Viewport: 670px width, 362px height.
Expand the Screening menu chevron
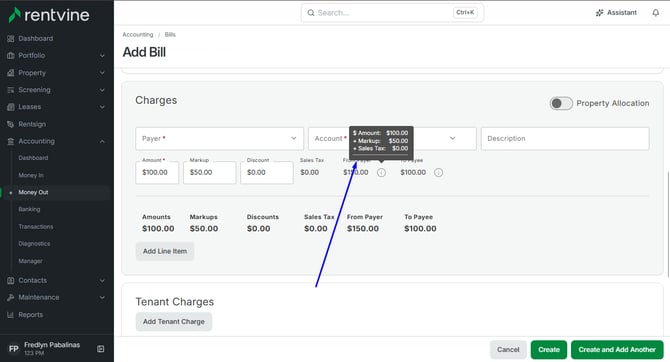(x=102, y=90)
